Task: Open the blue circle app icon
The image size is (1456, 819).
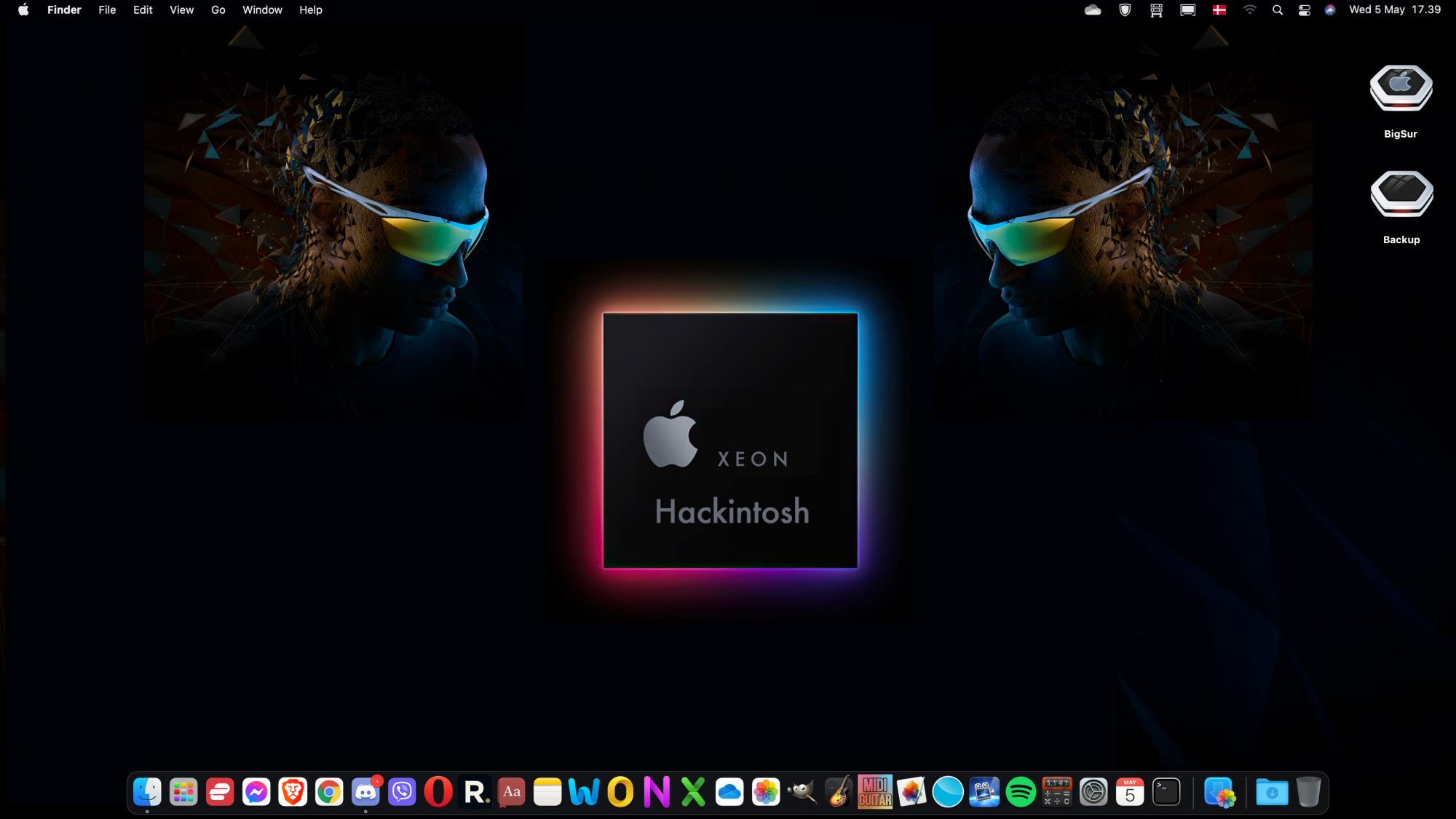Action: click(948, 792)
